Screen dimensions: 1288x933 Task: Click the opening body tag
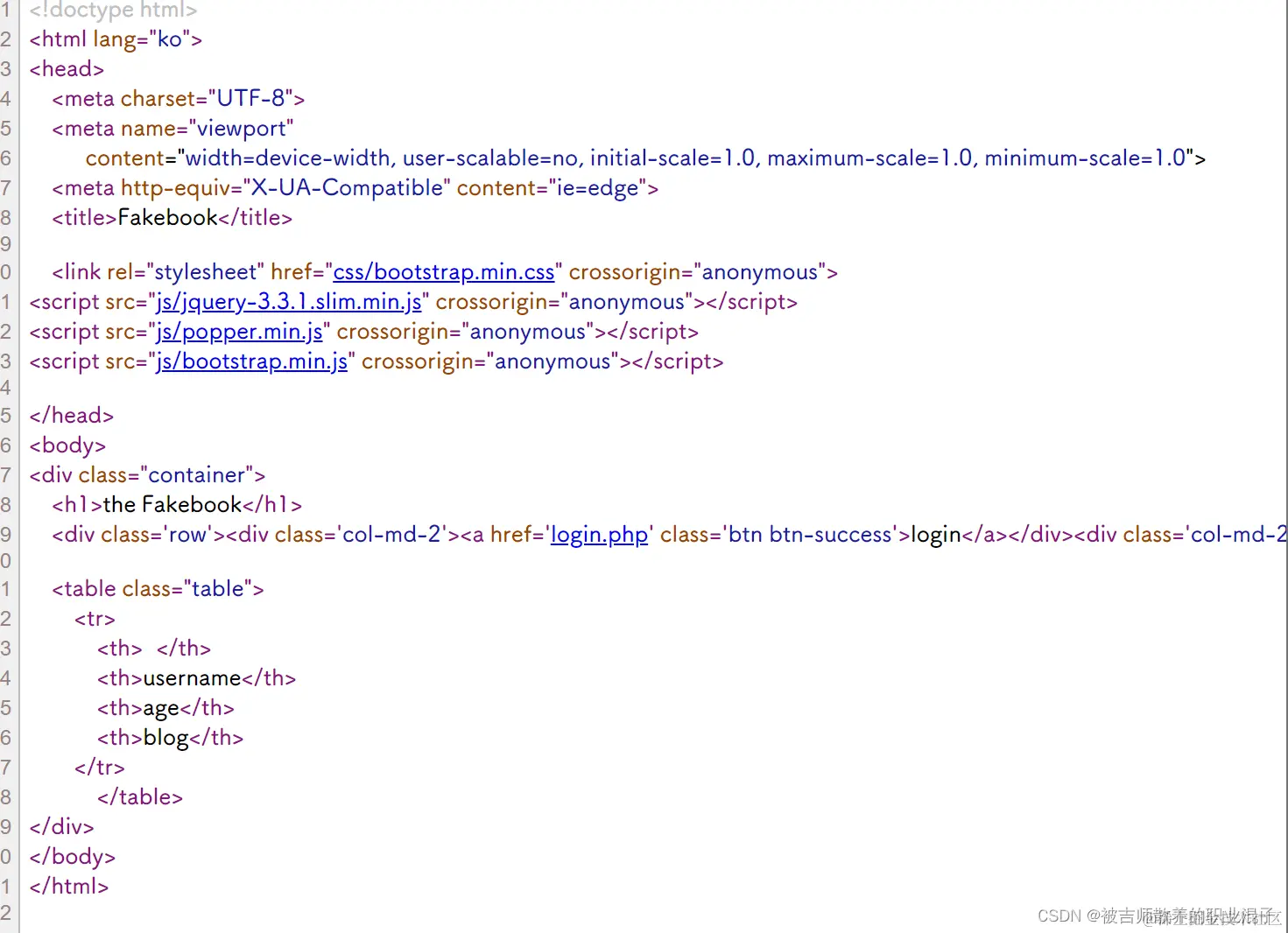tap(68, 445)
